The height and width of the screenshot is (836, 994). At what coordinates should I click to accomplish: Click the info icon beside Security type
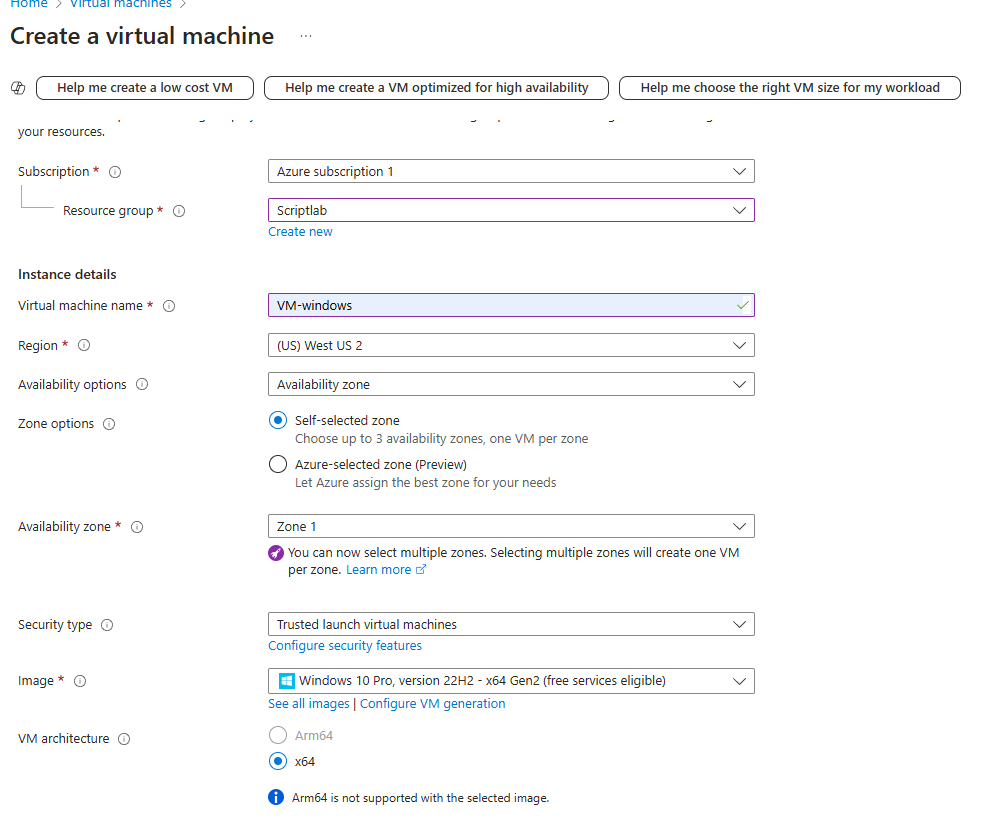click(x=107, y=625)
